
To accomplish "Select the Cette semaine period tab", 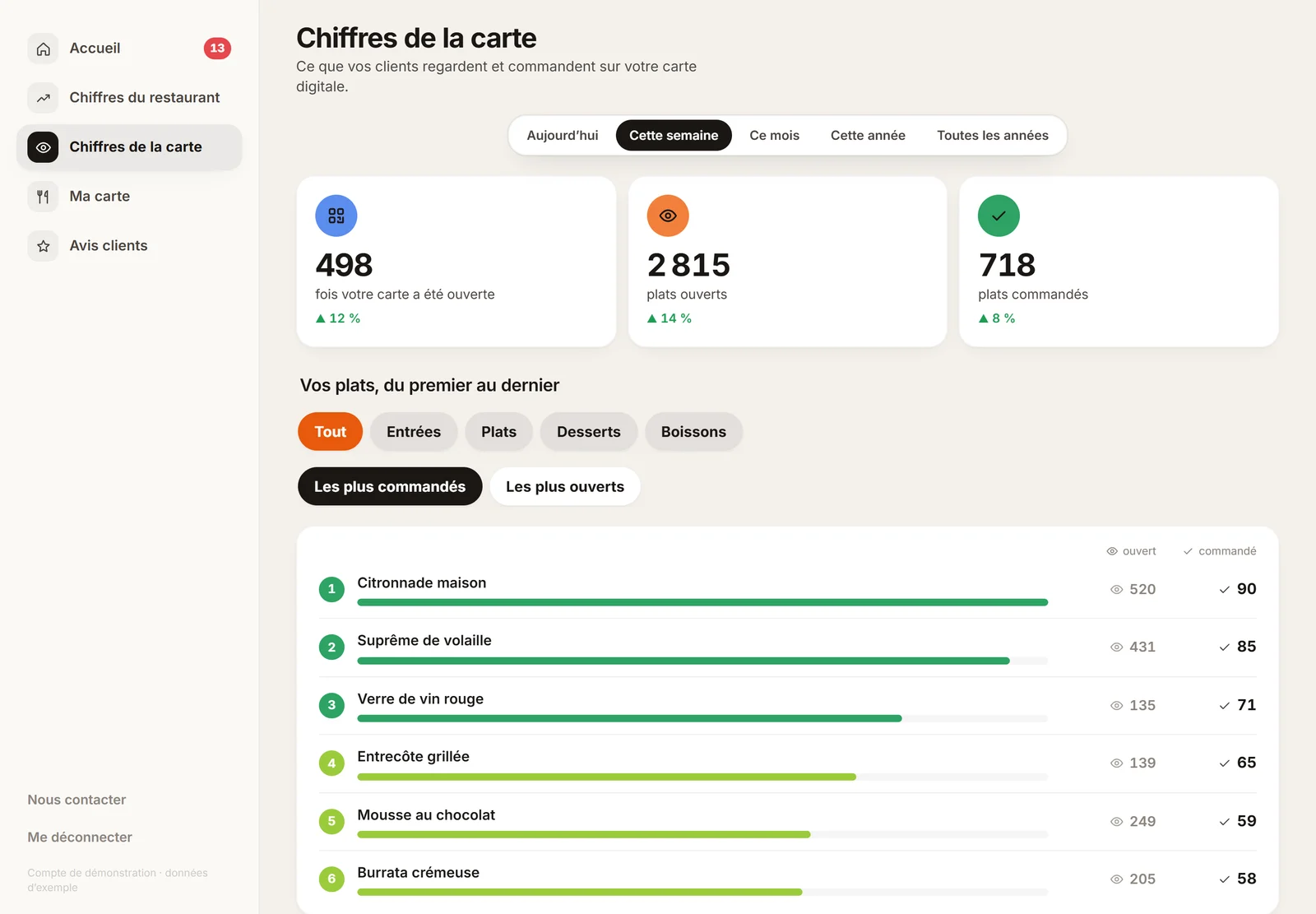I will tap(674, 136).
